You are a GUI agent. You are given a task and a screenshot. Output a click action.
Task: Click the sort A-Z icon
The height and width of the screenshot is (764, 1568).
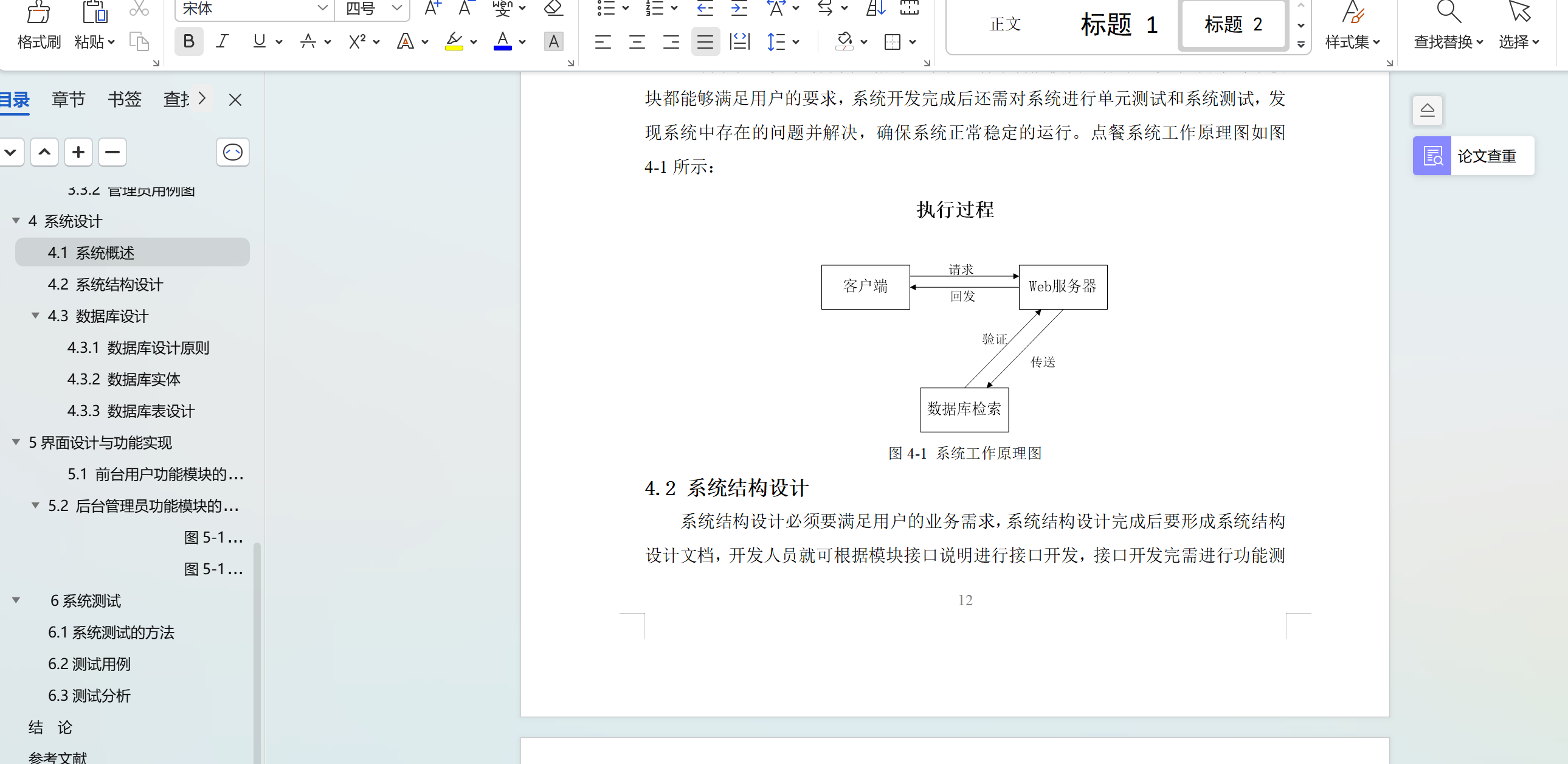point(876,8)
